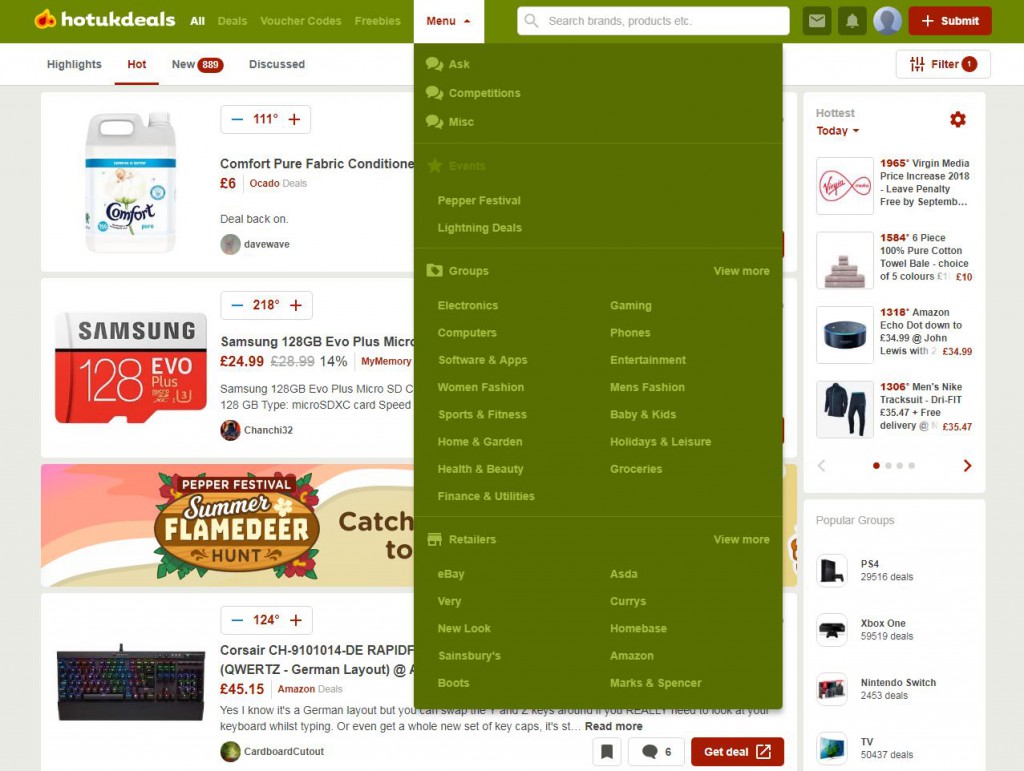The image size is (1024, 771).
Task: Open the Hottest widget settings gear
Action: click(x=957, y=119)
